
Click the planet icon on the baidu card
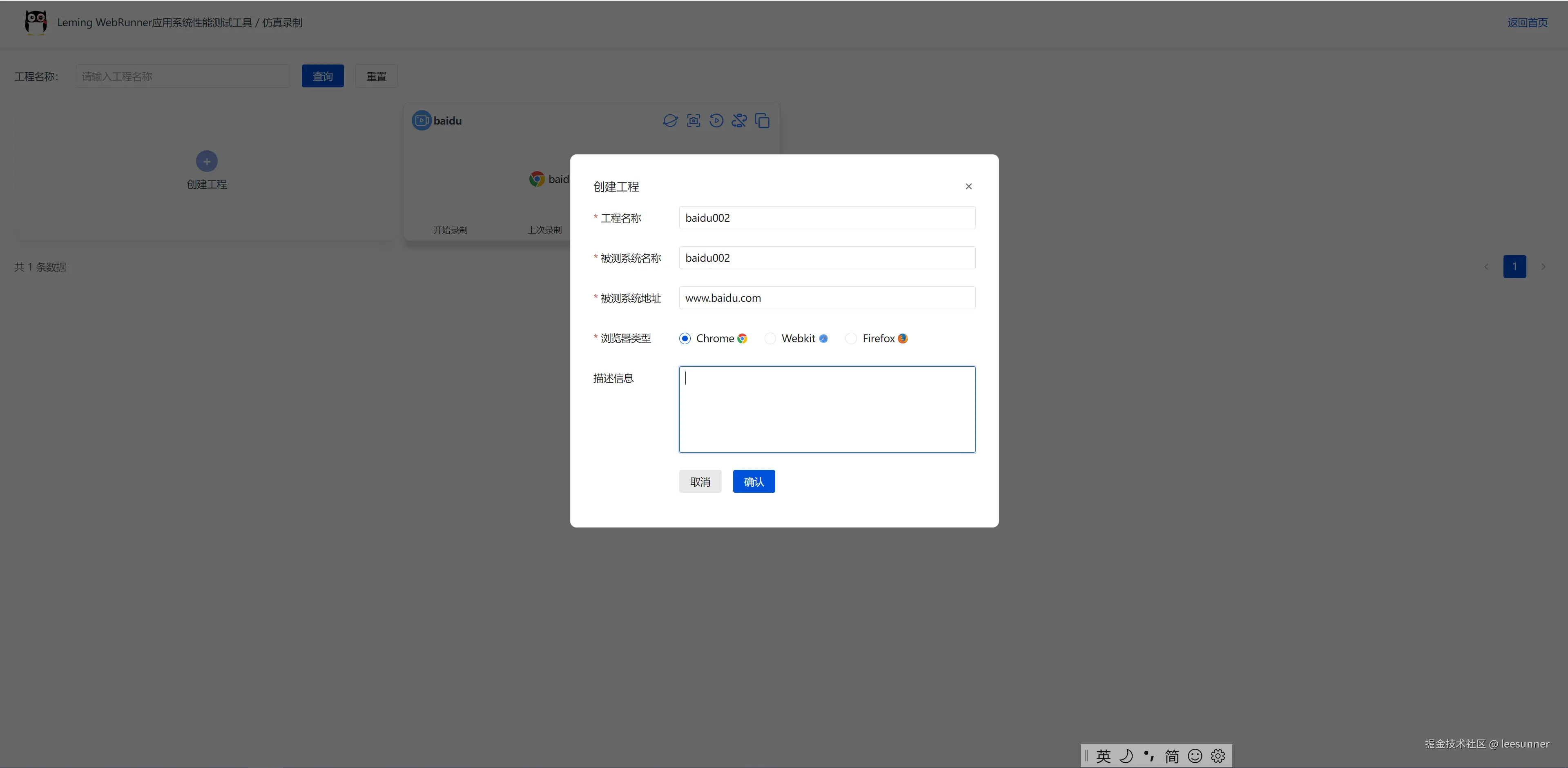coord(670,120)
